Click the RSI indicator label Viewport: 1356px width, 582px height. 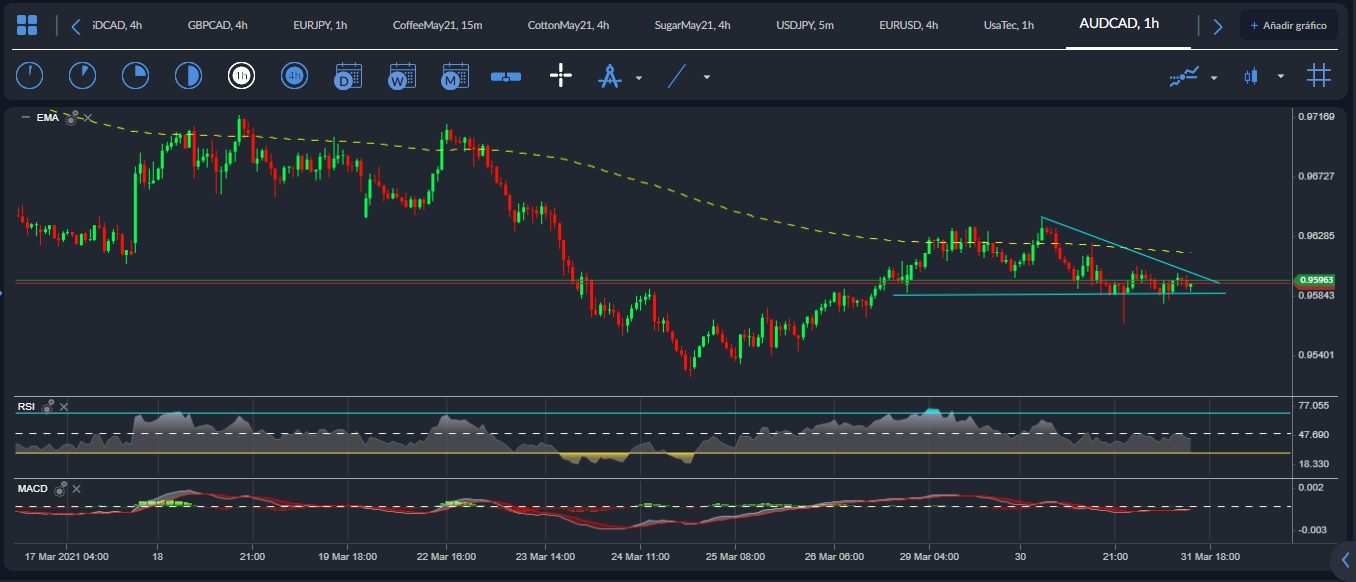coord(26,407)
